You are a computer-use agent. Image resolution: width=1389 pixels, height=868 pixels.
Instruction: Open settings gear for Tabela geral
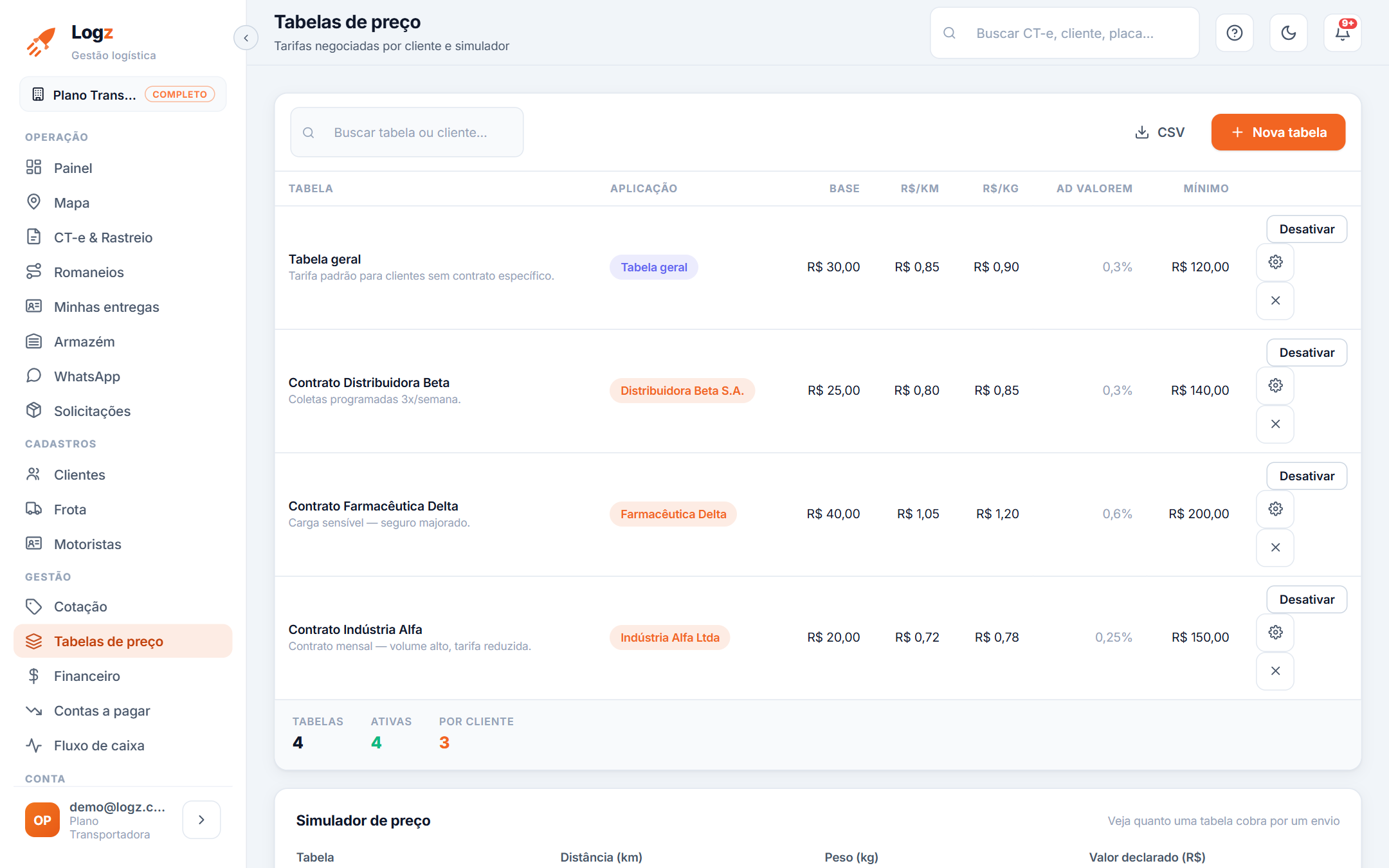pyautogui.click(x=1275, y=262)
